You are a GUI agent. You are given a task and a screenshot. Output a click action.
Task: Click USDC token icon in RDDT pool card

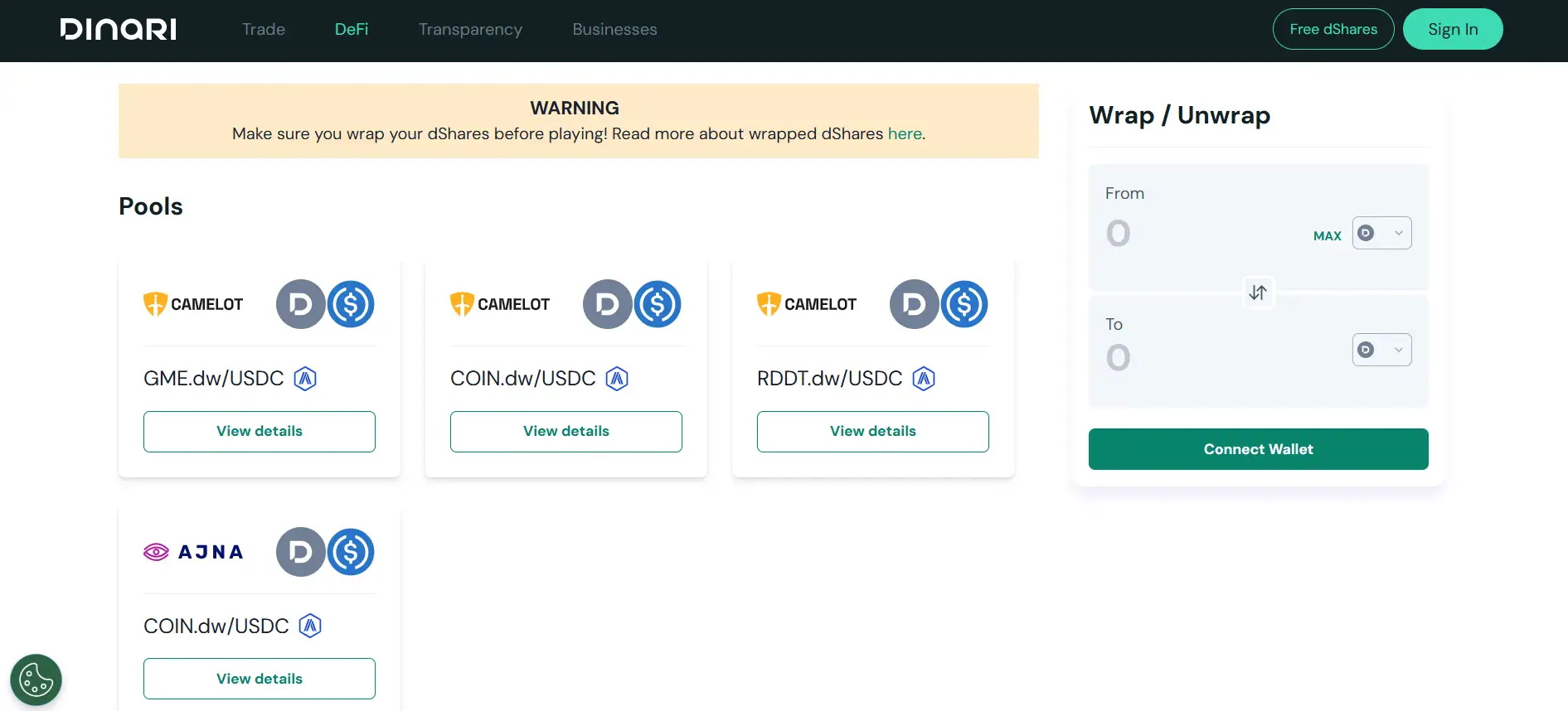[x=964, y=304]
